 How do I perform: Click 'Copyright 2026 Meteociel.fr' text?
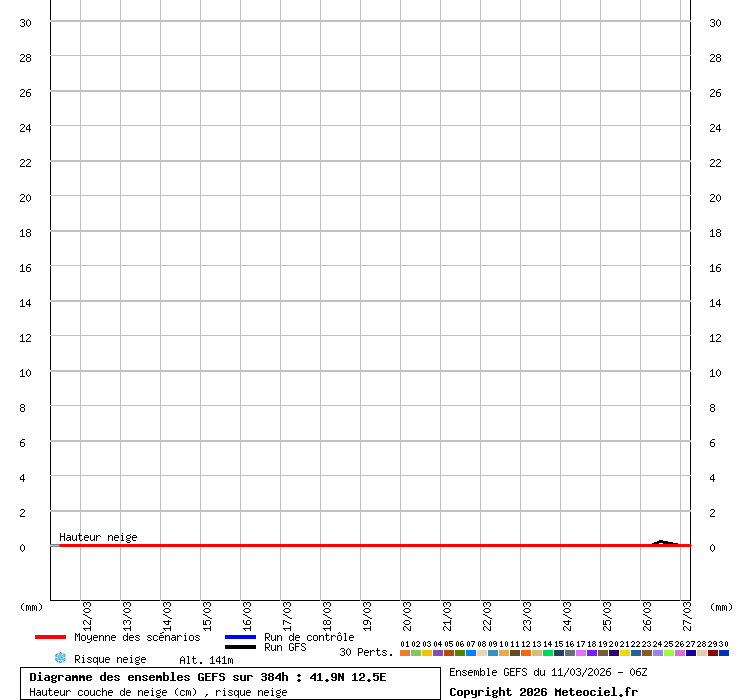(543, 692)
